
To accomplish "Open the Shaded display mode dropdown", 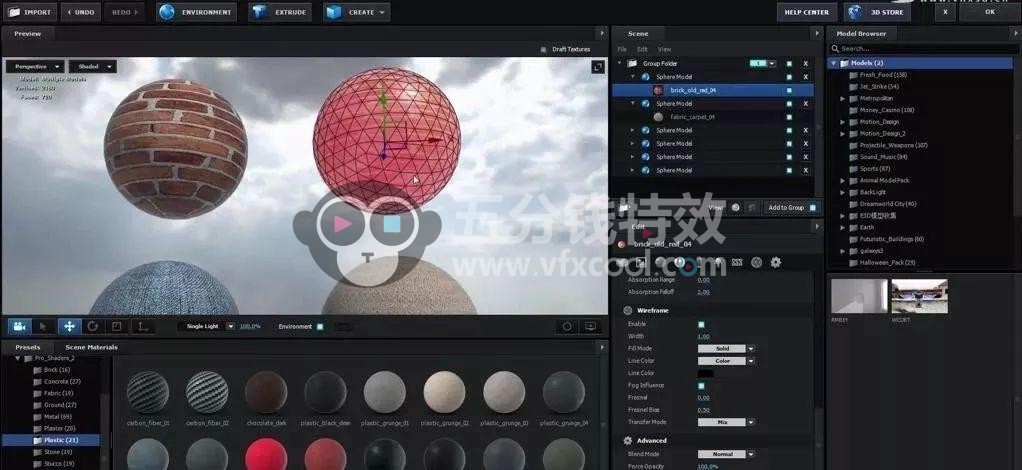I will click(93, 66).
